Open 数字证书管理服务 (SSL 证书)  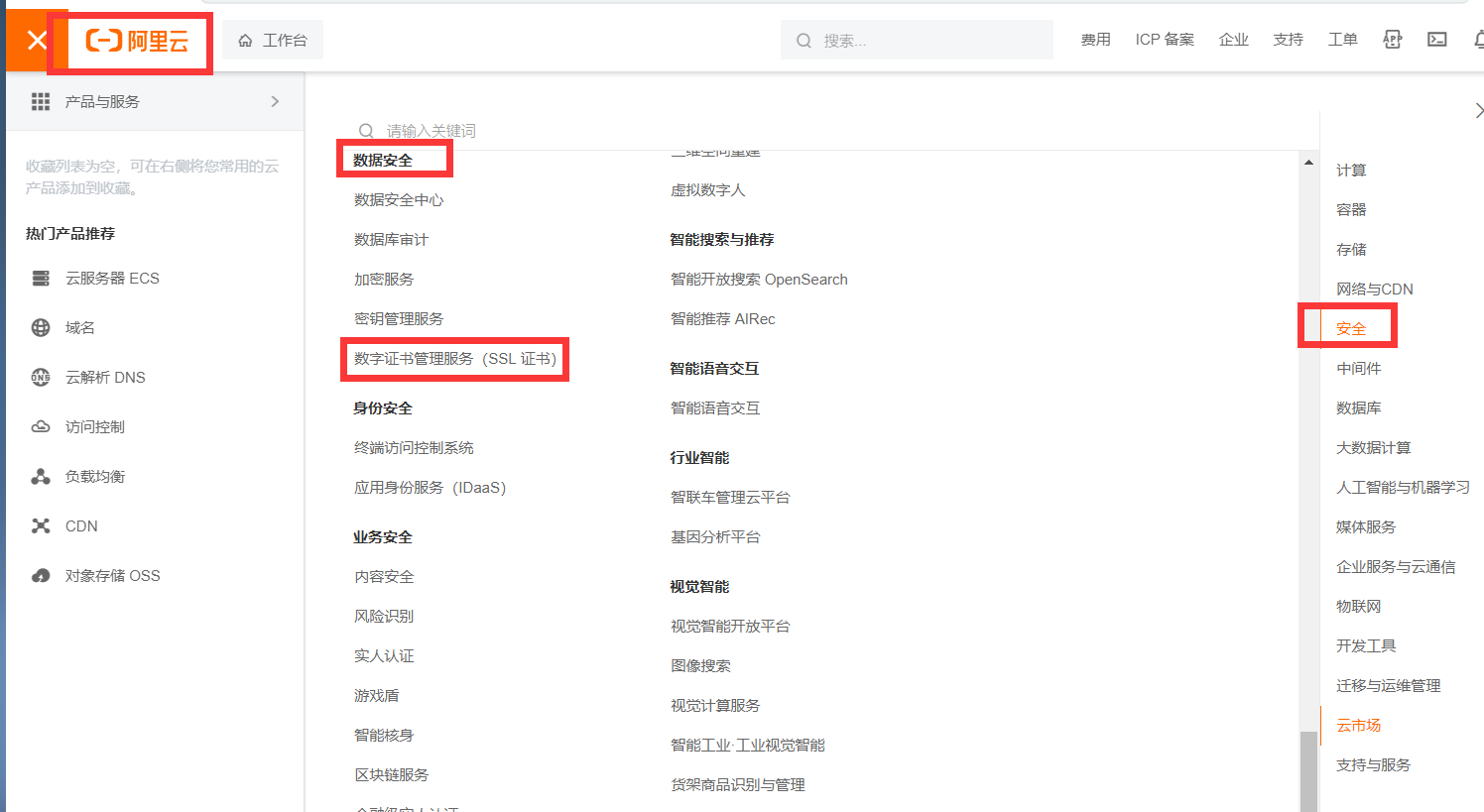pos(455,359)
